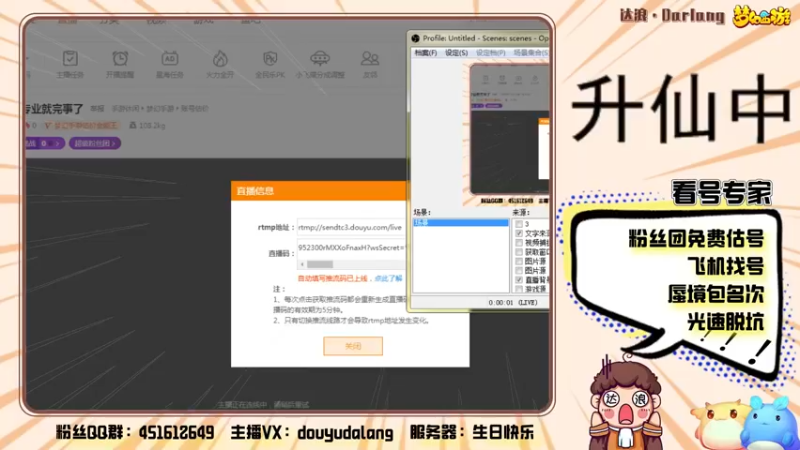This screenshot has width=800, height=450.
Task: Enable the 视频捕捉 source checkbox
Action: click(519, 243)
